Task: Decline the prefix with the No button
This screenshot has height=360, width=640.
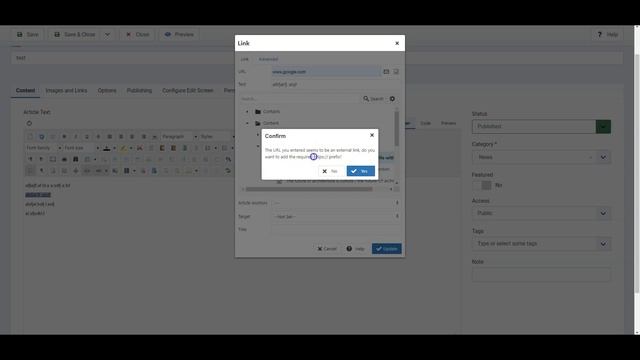Action: coord(330,171)
